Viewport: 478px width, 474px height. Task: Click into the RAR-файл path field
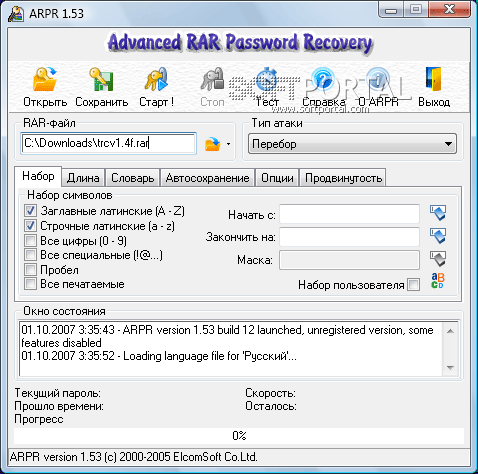(x=108, y=143)
